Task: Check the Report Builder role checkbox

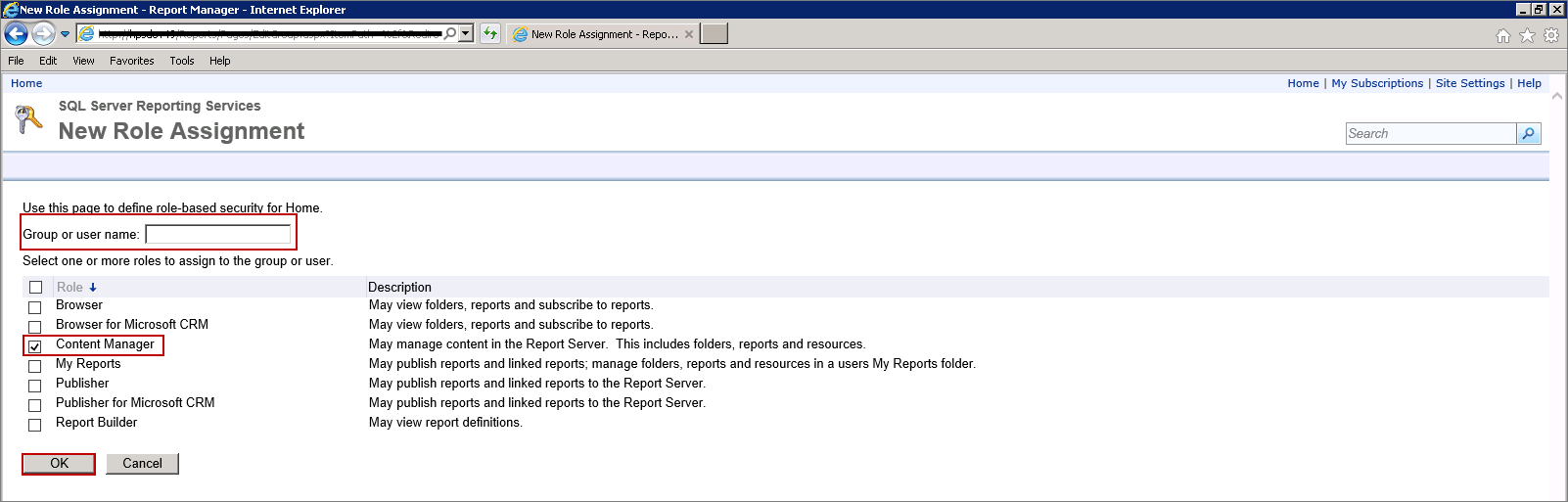Action: (35, 425)
